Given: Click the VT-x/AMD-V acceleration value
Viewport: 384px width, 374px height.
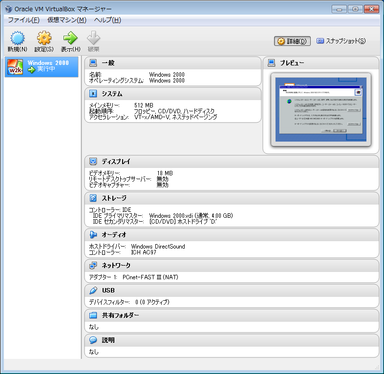Looking at the screenshot, I should click(176, 117).
